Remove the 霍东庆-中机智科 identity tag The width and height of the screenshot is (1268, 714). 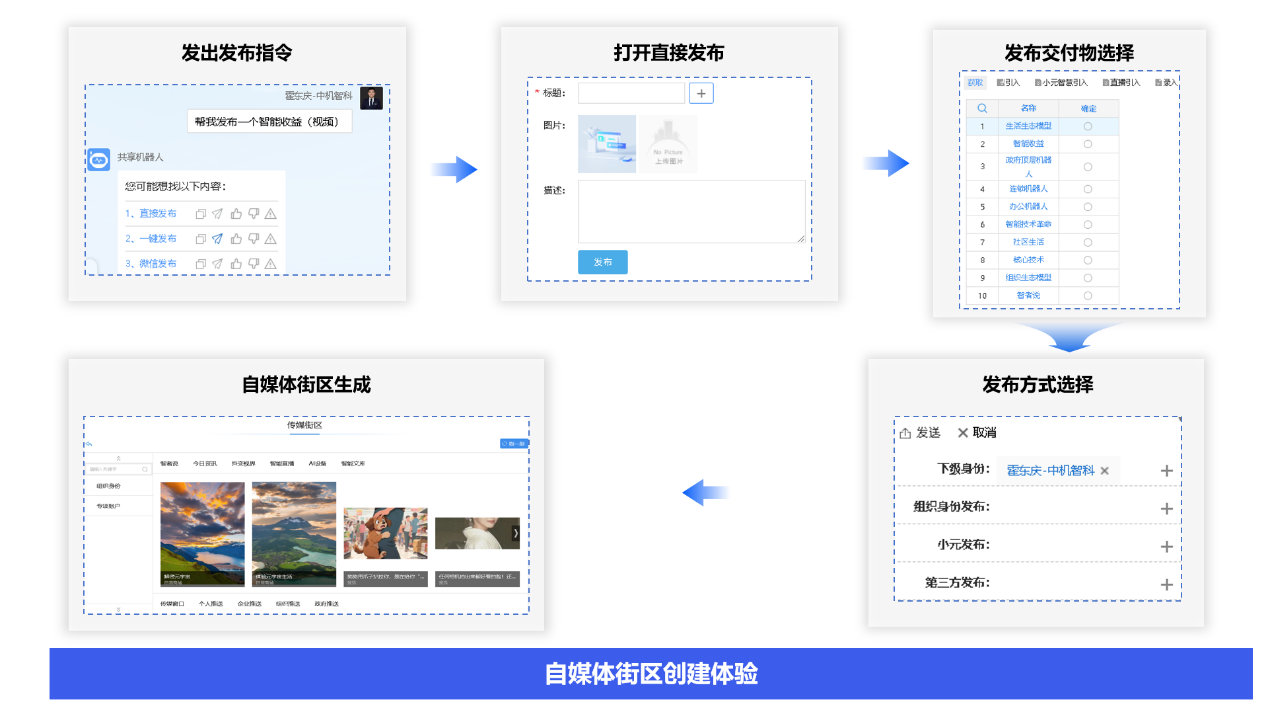tap(1105, 471)
